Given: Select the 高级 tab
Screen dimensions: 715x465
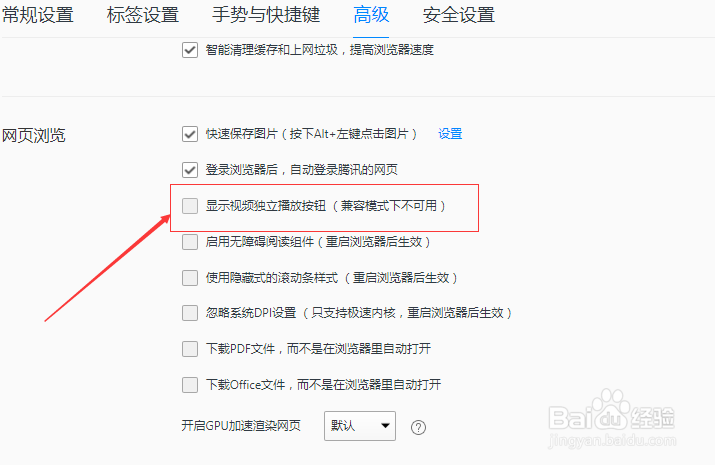Looking at the screenshot, I should [x=371, y=15].
